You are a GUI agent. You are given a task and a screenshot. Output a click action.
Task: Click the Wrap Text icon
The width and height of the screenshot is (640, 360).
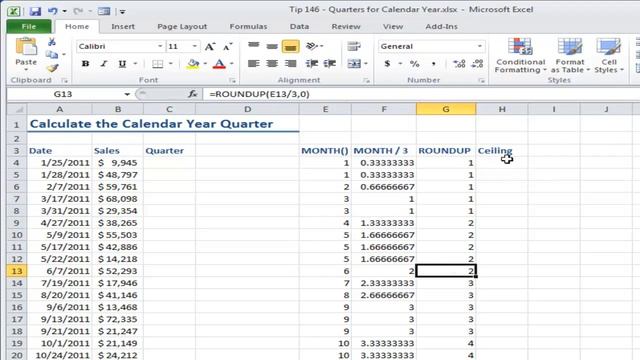tap(354, 46)
